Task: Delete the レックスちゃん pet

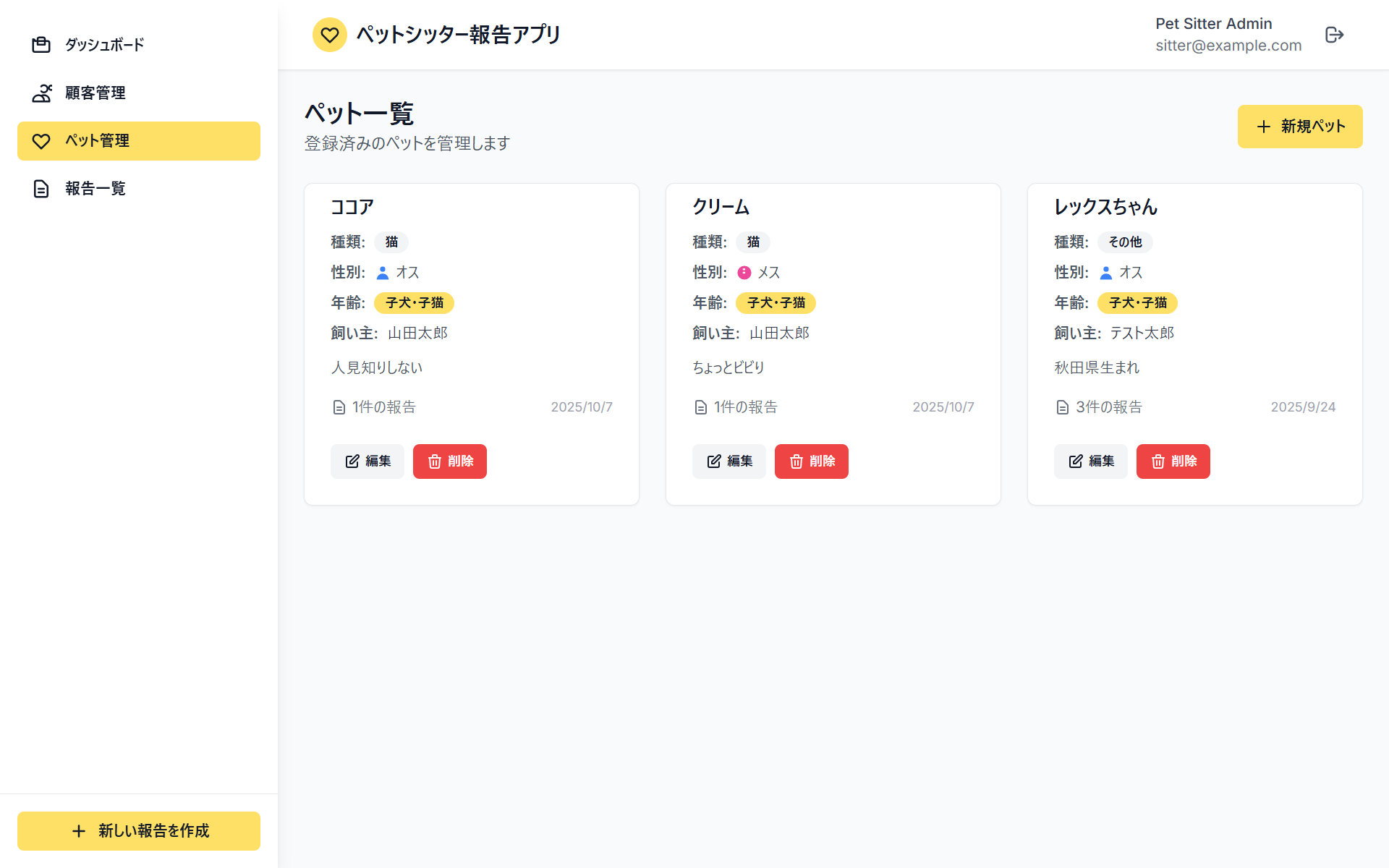Action: [x=1173, y=461]
